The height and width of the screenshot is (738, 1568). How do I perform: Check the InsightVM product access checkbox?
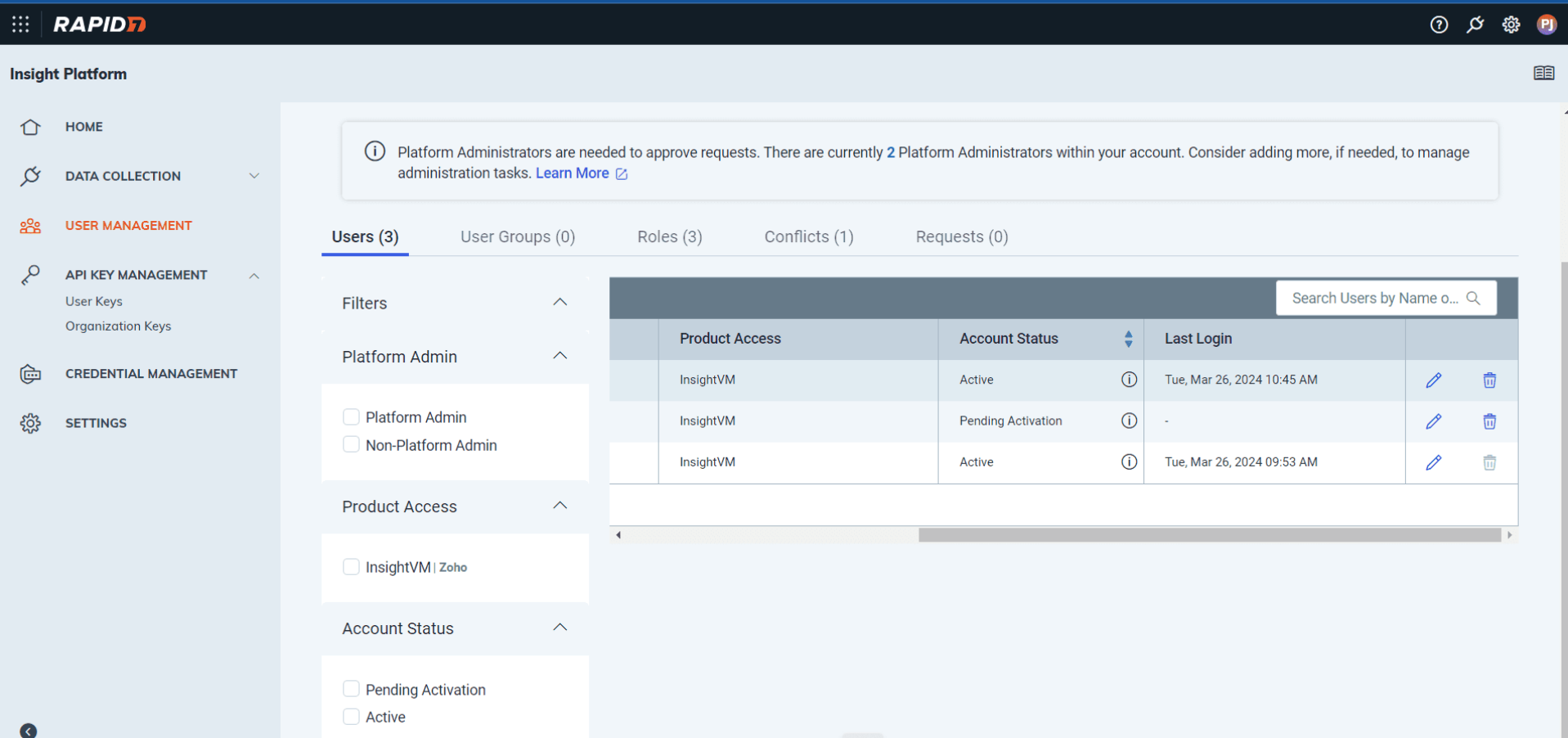(x=351, y=567)
